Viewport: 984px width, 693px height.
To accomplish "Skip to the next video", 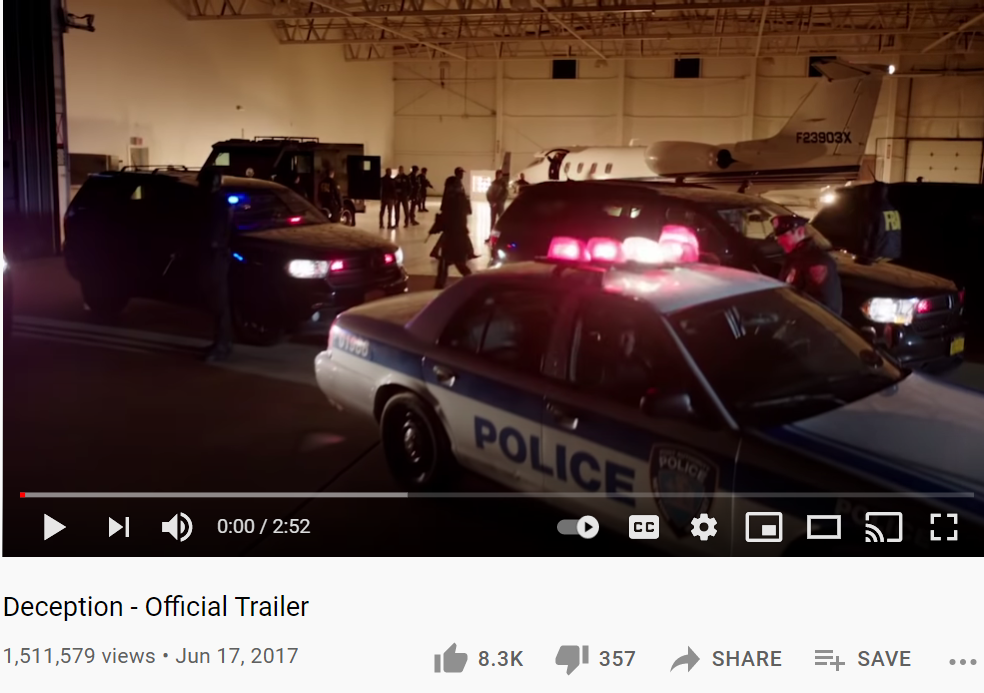I will tap(119, 527).
